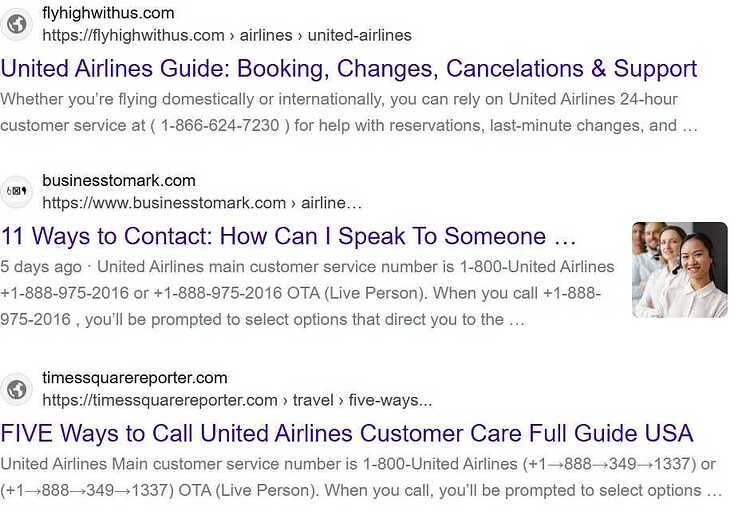The height and width of the screenshot is (522, 750).
Task: Click the flyhighwithus.com globe favicon
Action: [17, 23]
